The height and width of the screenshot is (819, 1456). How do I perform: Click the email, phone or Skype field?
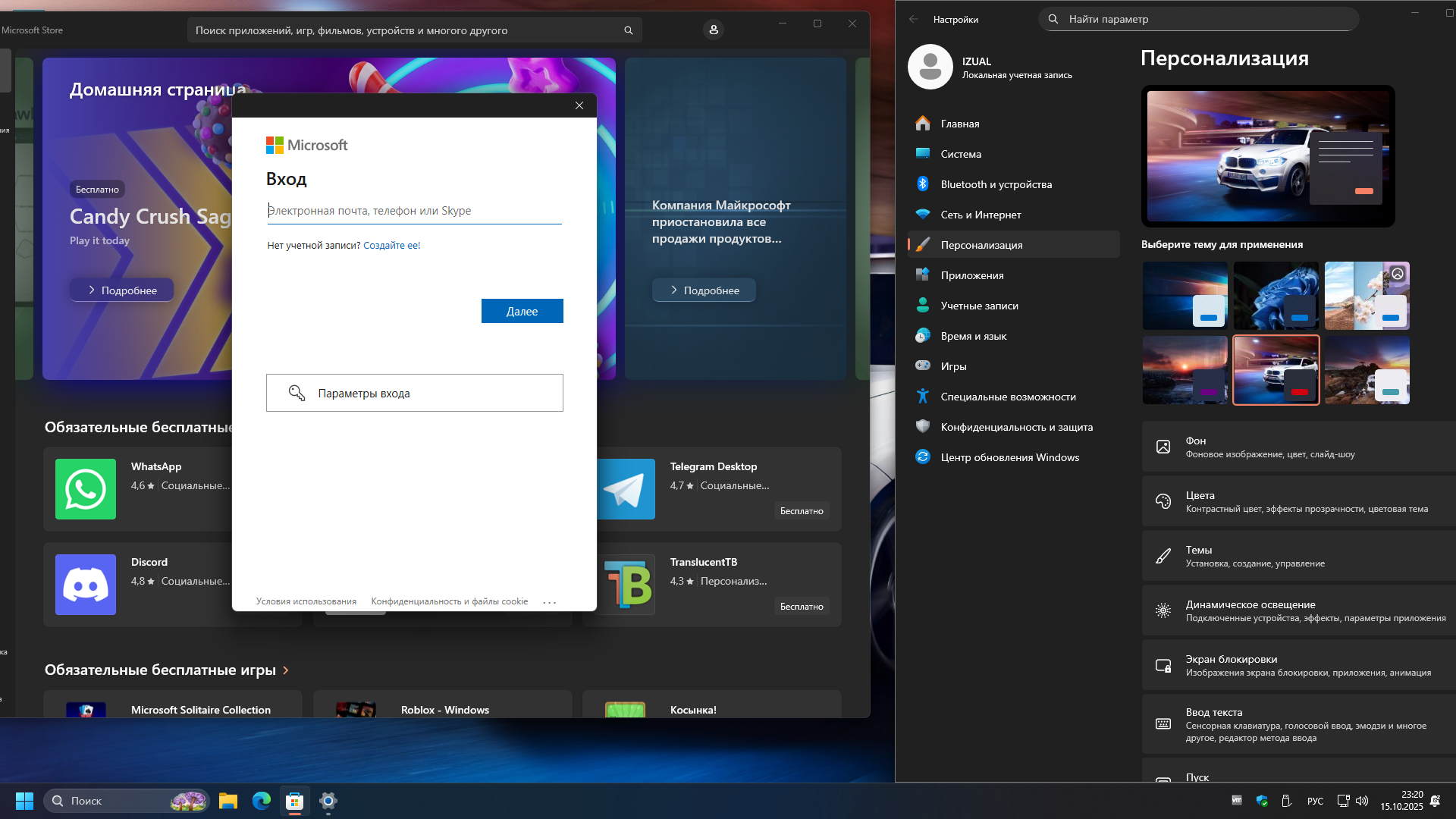[x=414, y=211]
